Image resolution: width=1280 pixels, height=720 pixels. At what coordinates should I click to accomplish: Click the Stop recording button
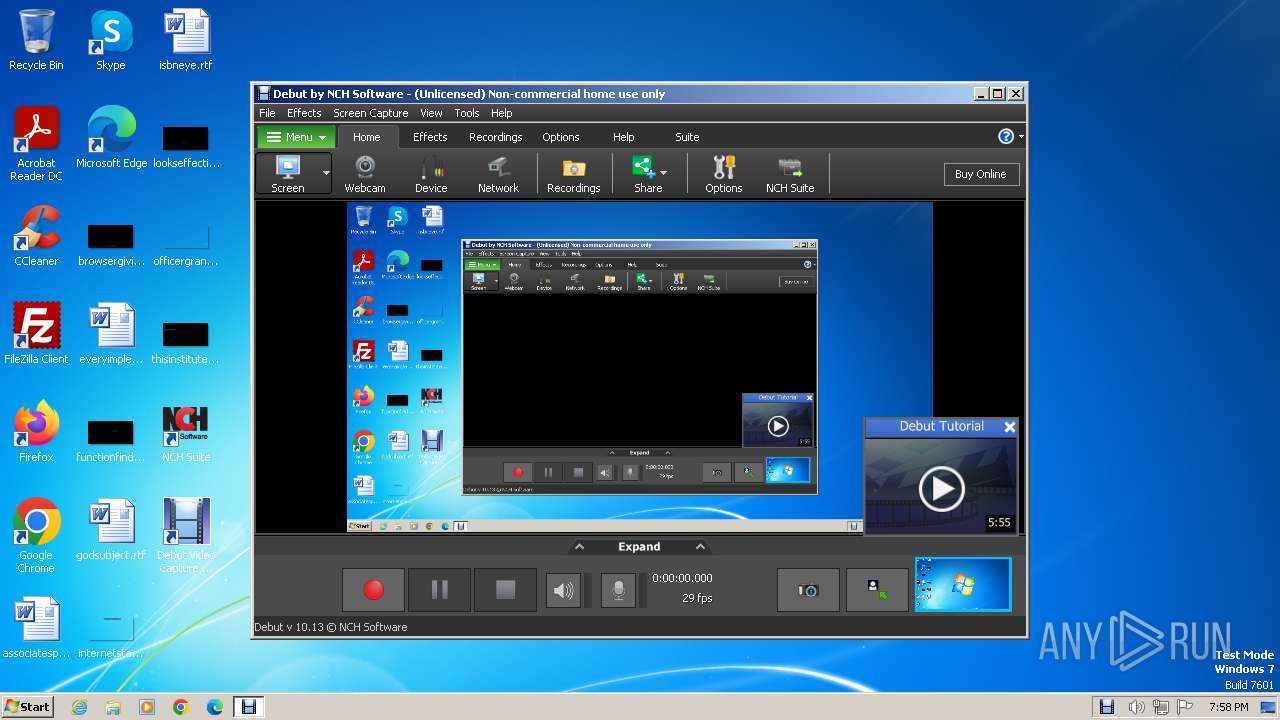pos(505,590)
